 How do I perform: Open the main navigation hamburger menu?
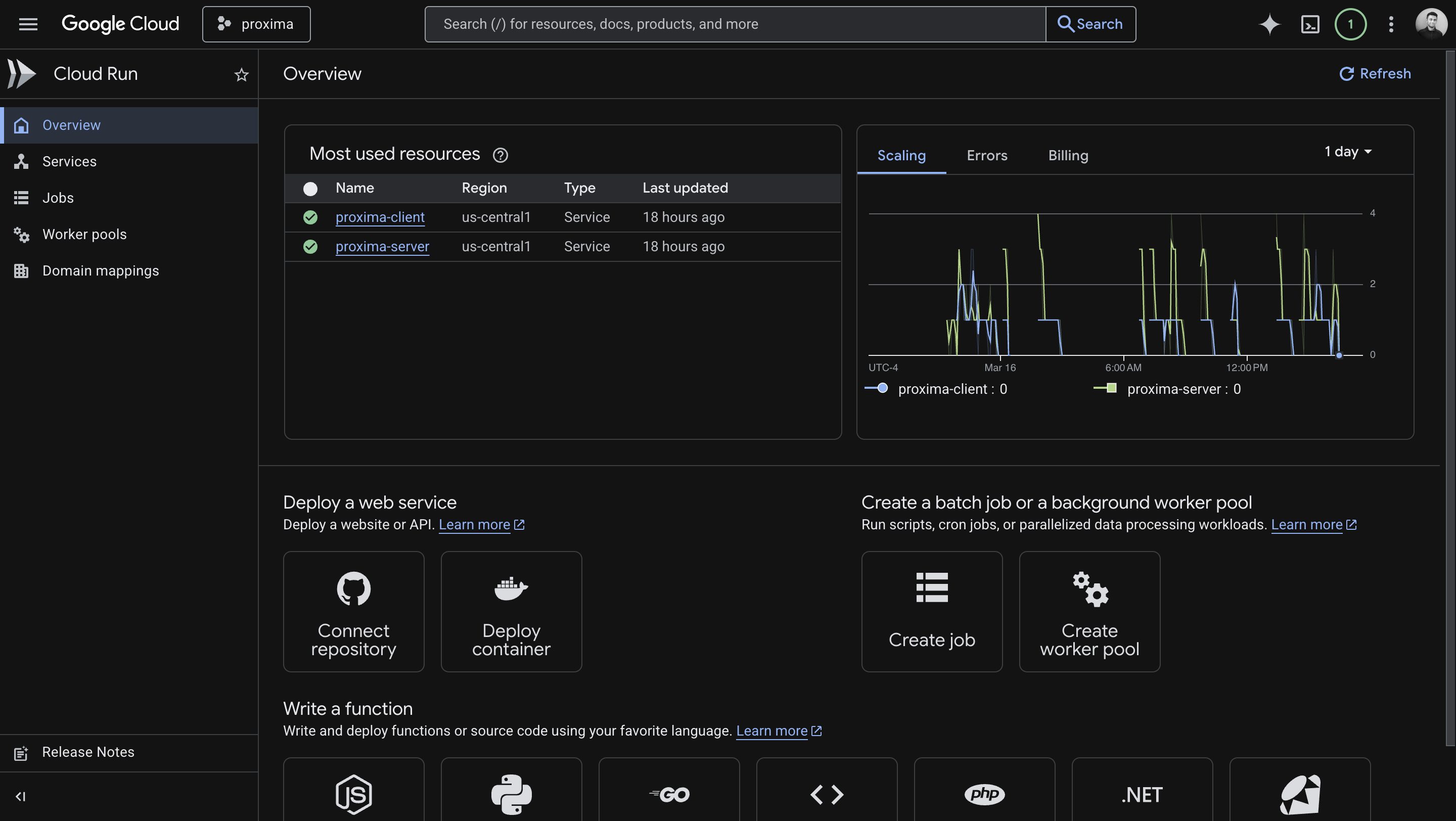pyautogui.click(x=28, y=24)
